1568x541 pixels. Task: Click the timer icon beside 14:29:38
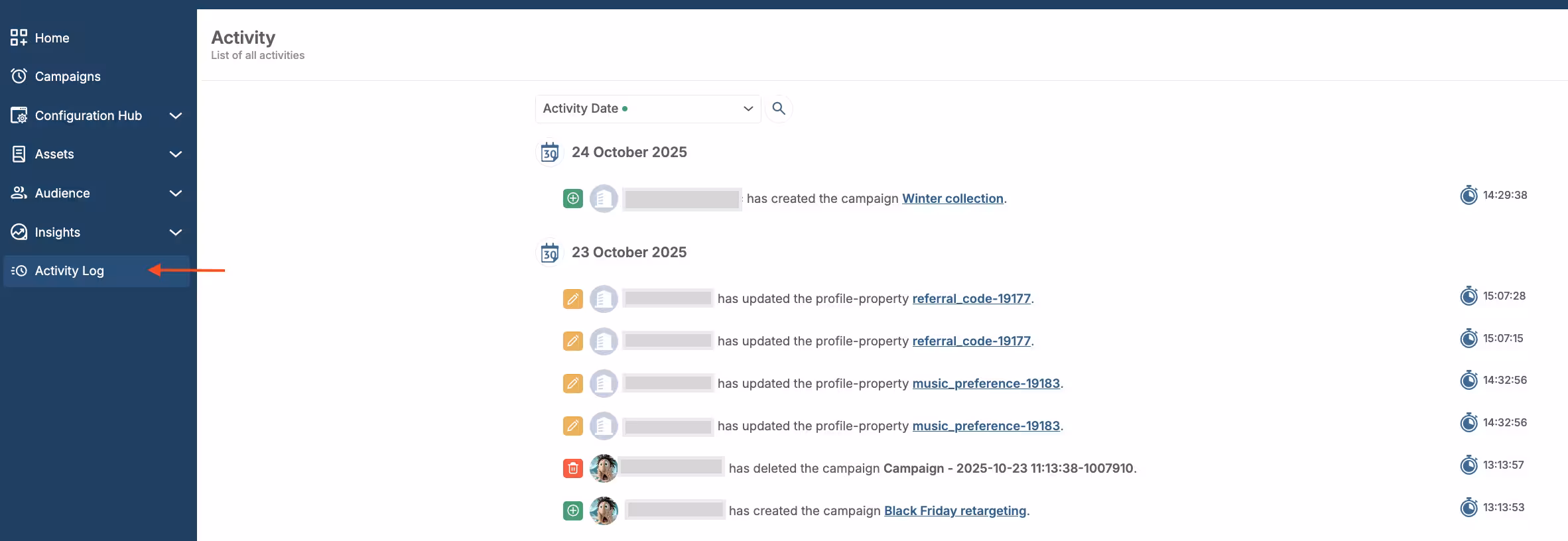pos(1469,196)
